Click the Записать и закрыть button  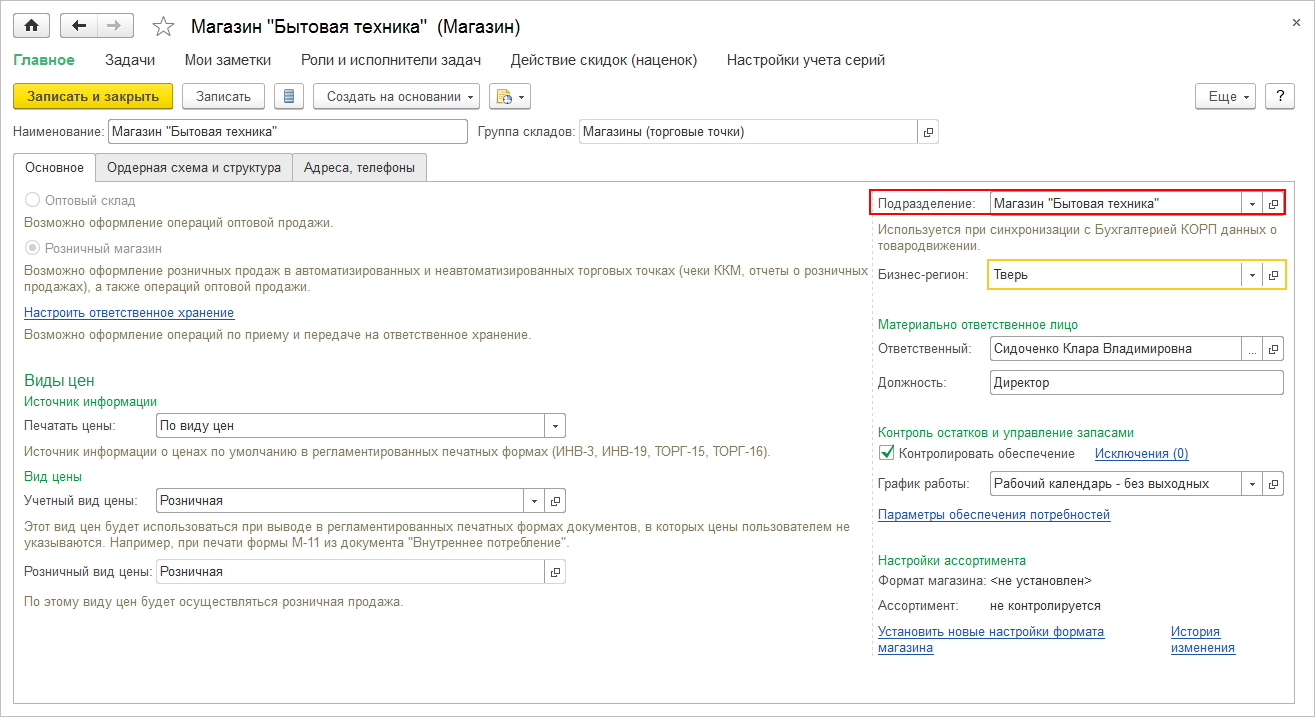click(x=93, y=96)
